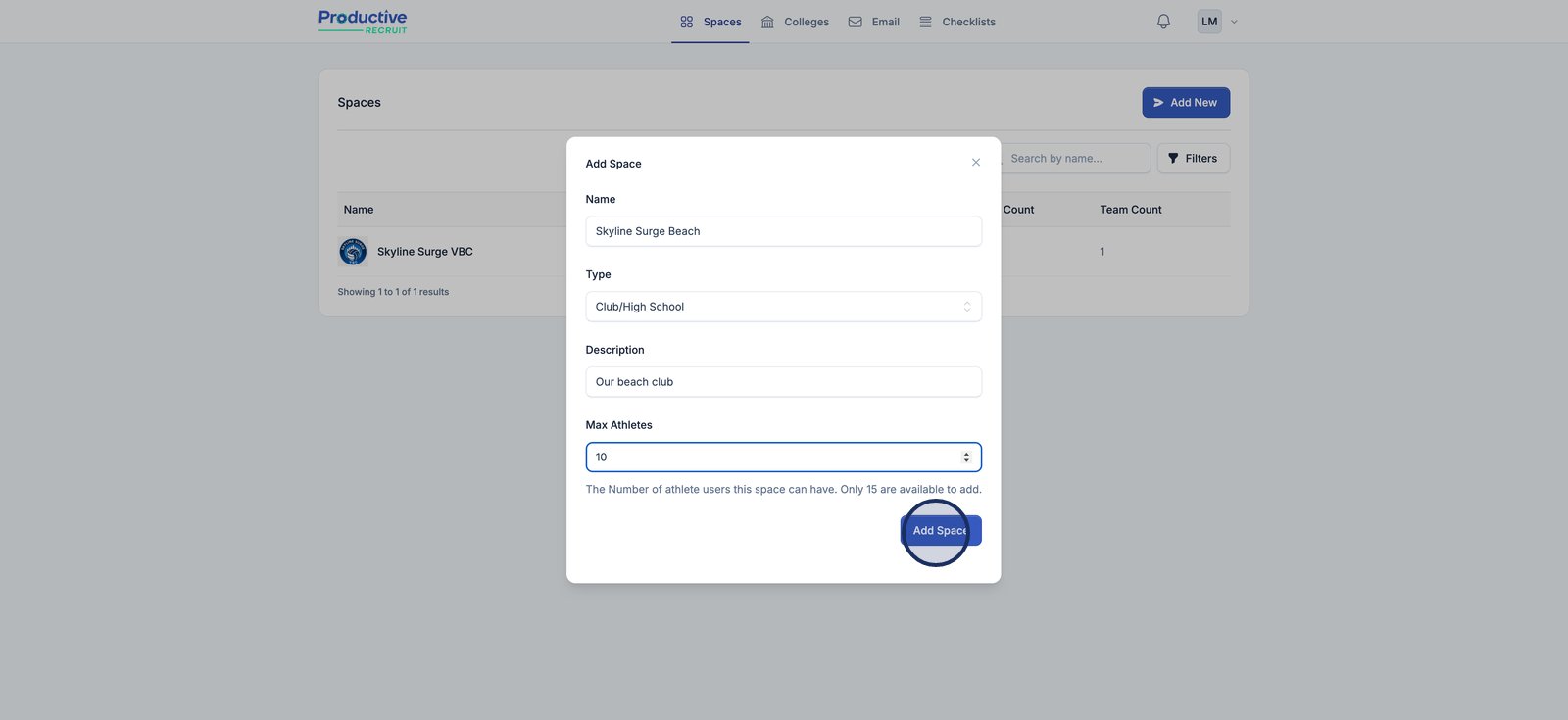
Task: Click the Productive Recruit logo
Action: coord(363,22)
